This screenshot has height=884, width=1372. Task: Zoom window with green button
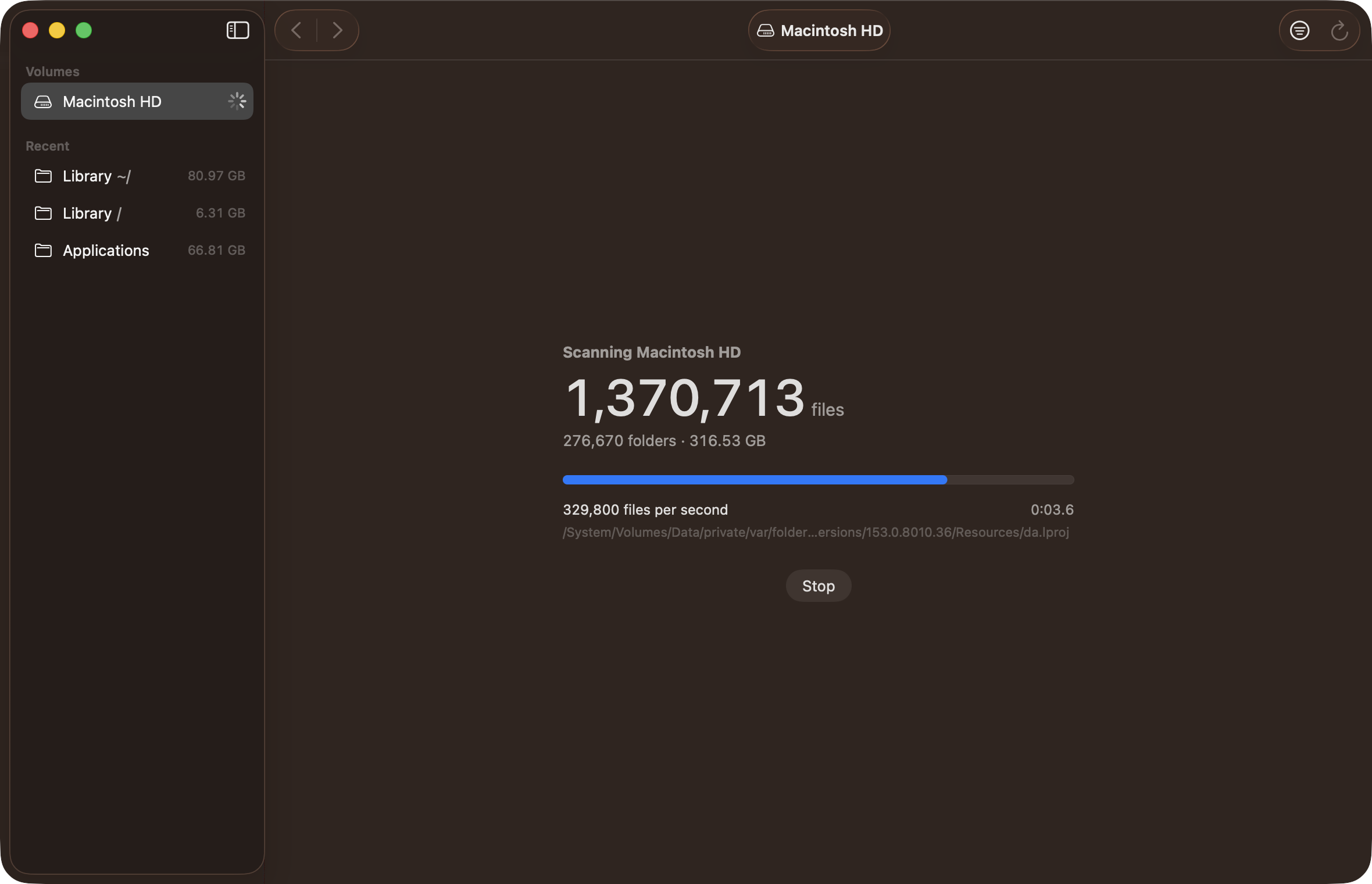pyautogui.click(x=84, y=30)
